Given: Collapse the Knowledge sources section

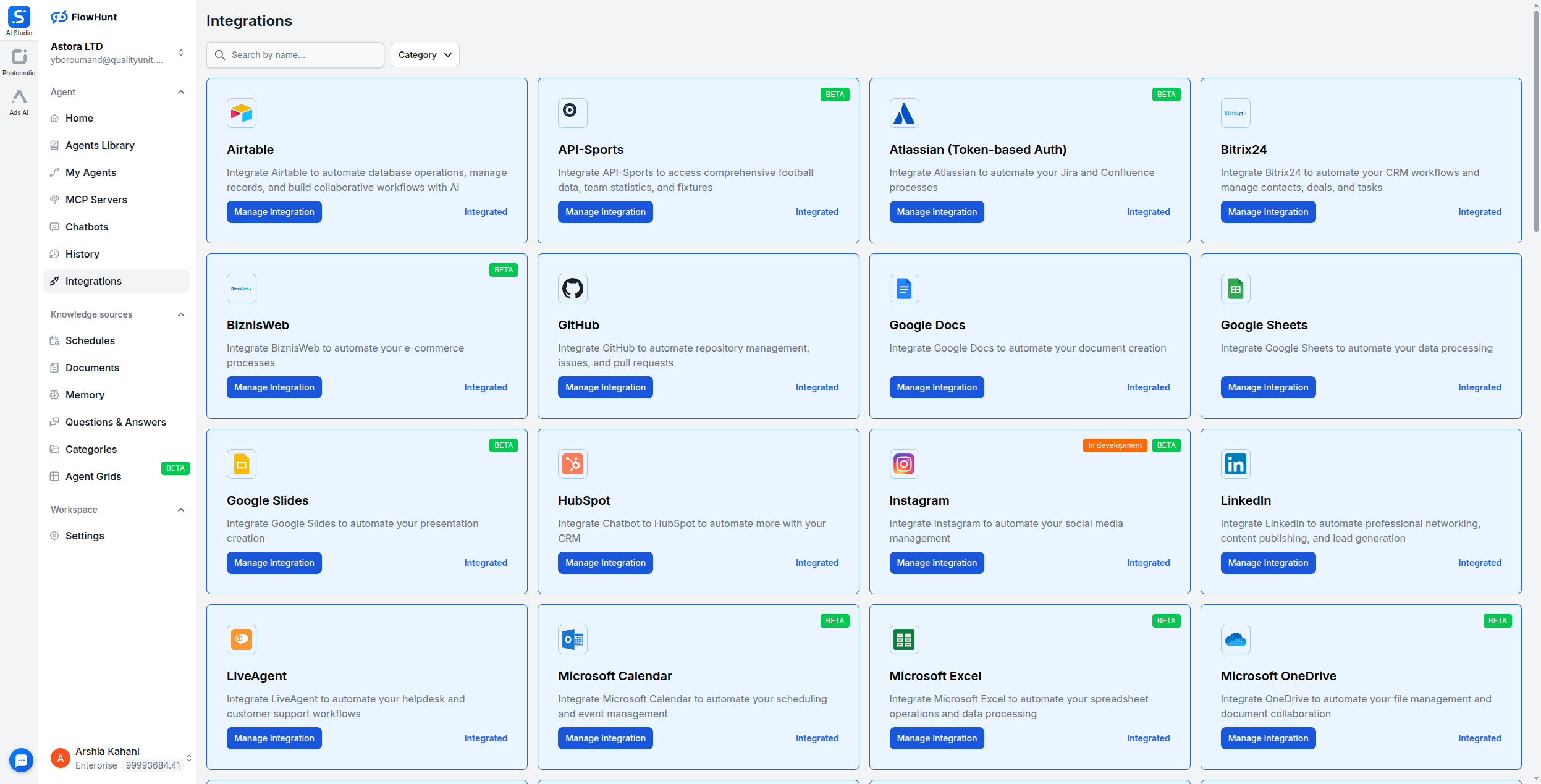Looking at the screenshot, I should click(x=181, y=314).
